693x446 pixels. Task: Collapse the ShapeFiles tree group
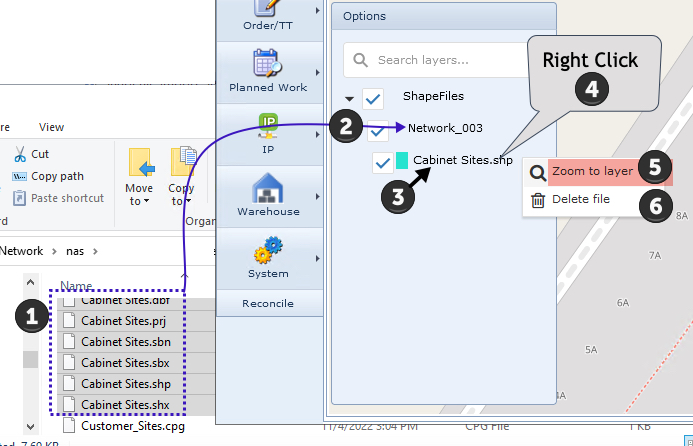[x=349, y=99]
